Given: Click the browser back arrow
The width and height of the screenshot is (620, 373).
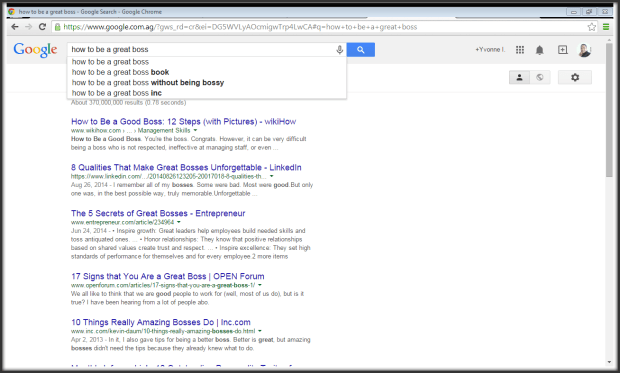Looking at the screenshot, I should [x=15, y=27].
